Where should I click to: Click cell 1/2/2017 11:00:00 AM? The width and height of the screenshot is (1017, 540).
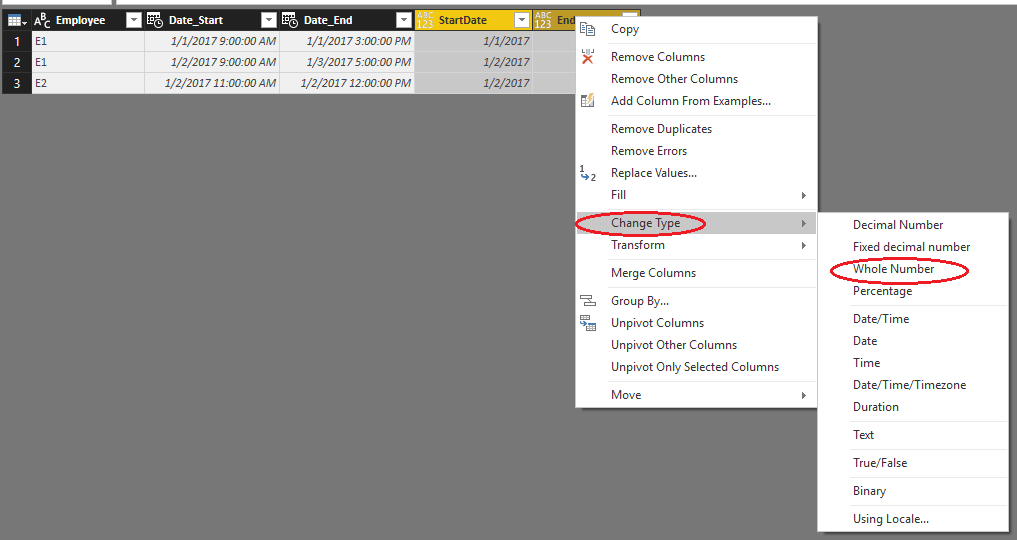[212, 83]
